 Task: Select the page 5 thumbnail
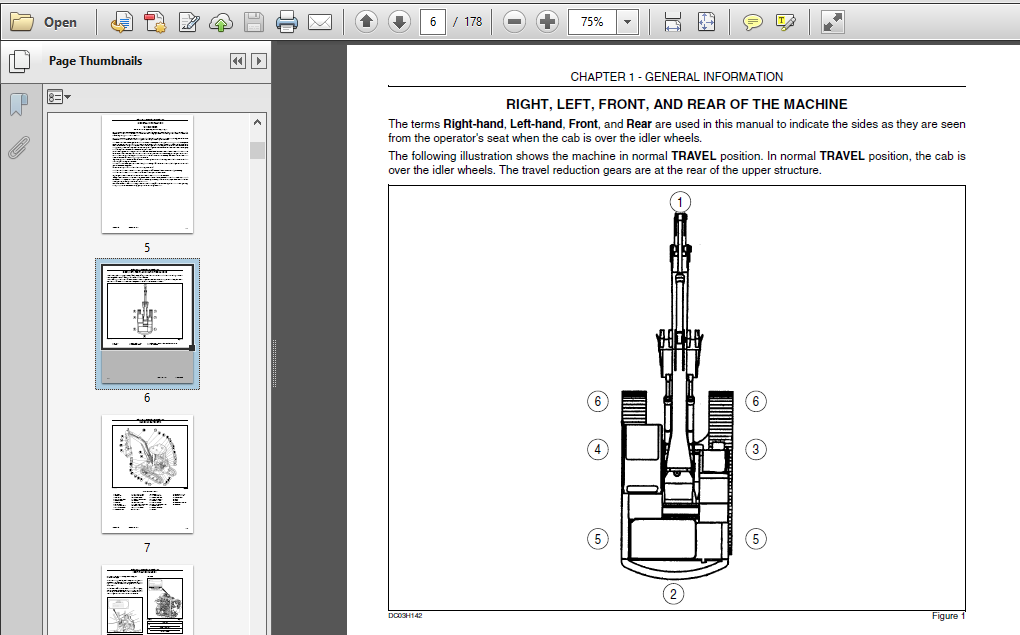tap(147, 175)
